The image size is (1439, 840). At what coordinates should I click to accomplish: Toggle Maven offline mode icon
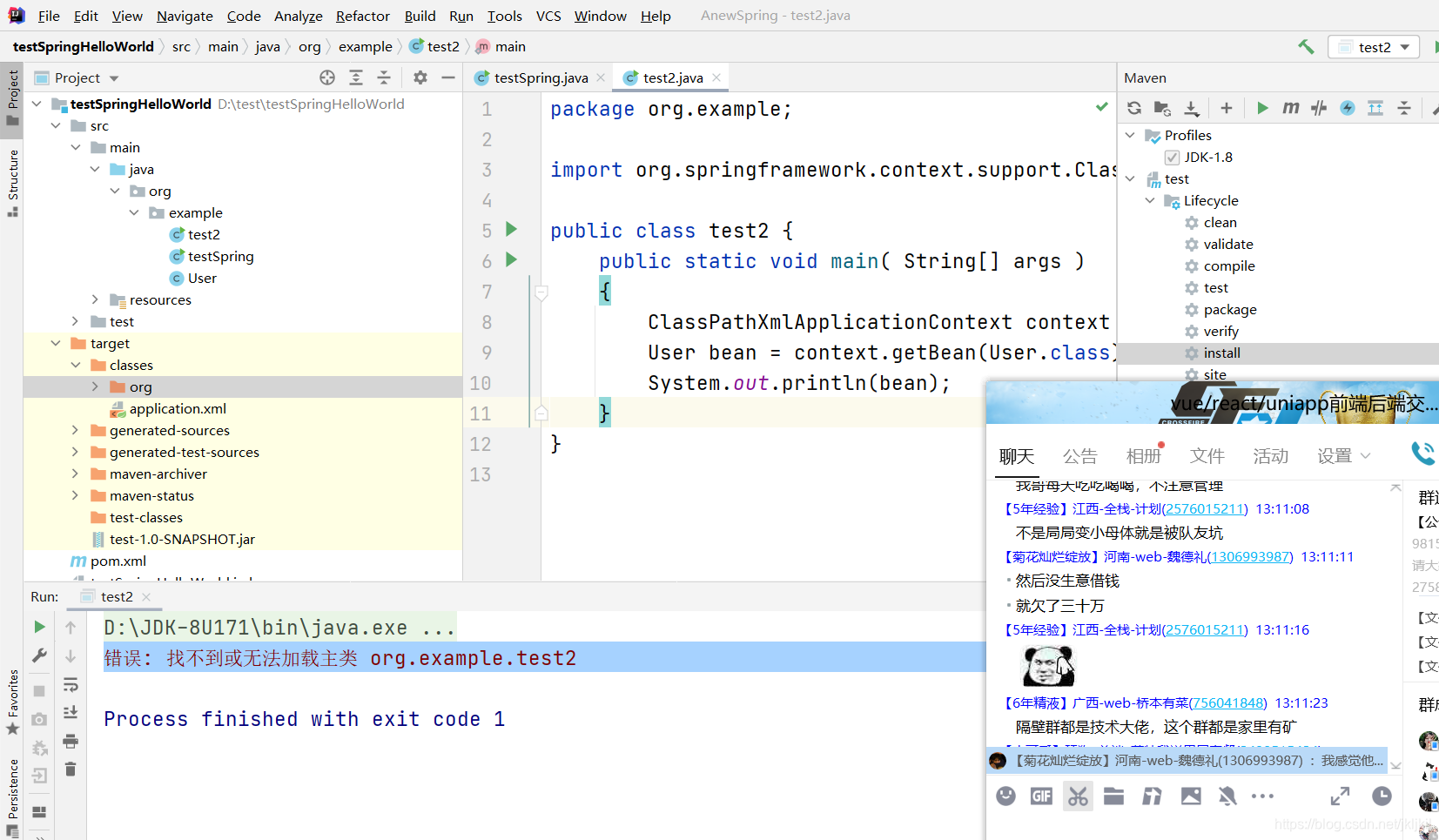[1319, 108]
